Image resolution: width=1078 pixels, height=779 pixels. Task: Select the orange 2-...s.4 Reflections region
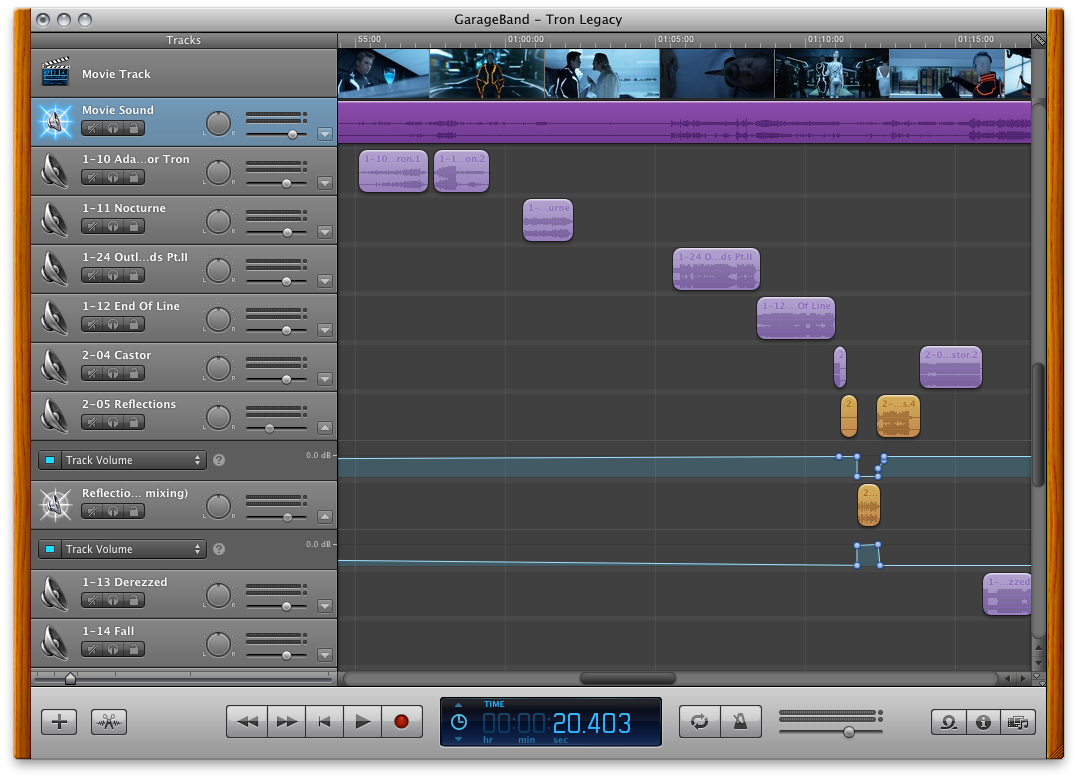898,416
